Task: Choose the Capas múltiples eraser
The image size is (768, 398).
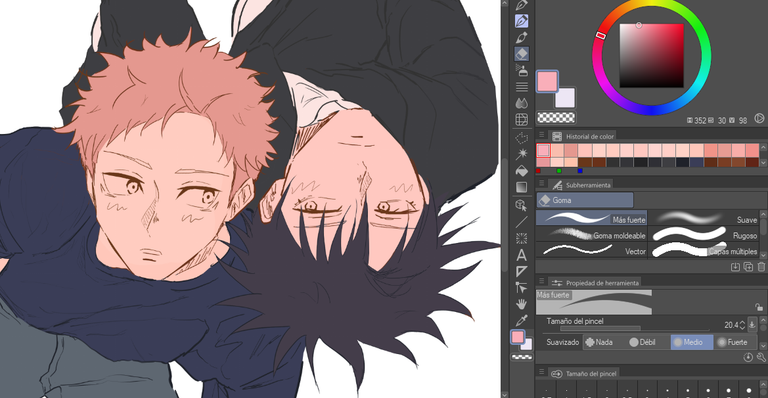Action: (x=704, y=251)
